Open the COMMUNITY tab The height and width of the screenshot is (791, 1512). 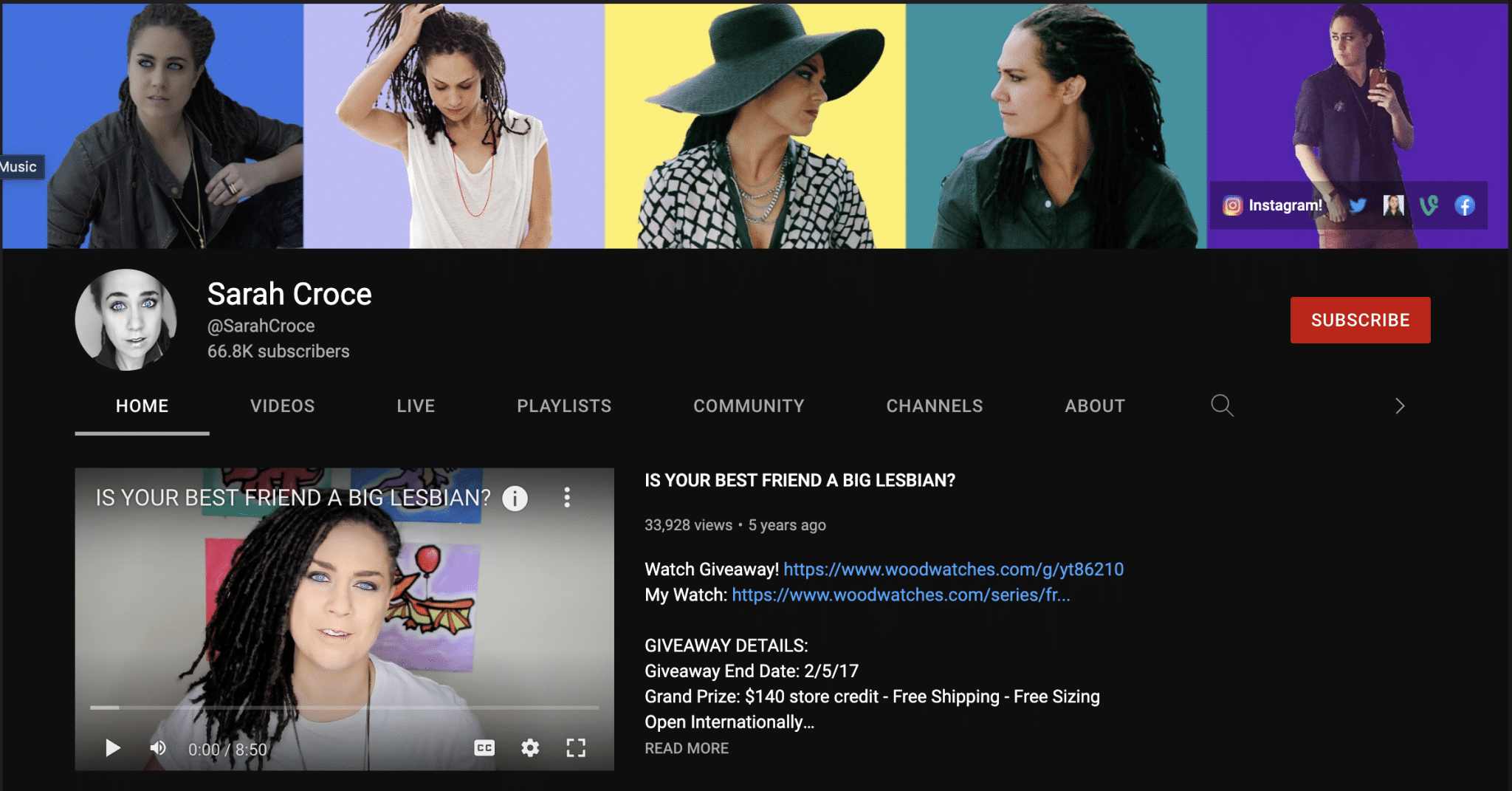click(x=749, y=405)
